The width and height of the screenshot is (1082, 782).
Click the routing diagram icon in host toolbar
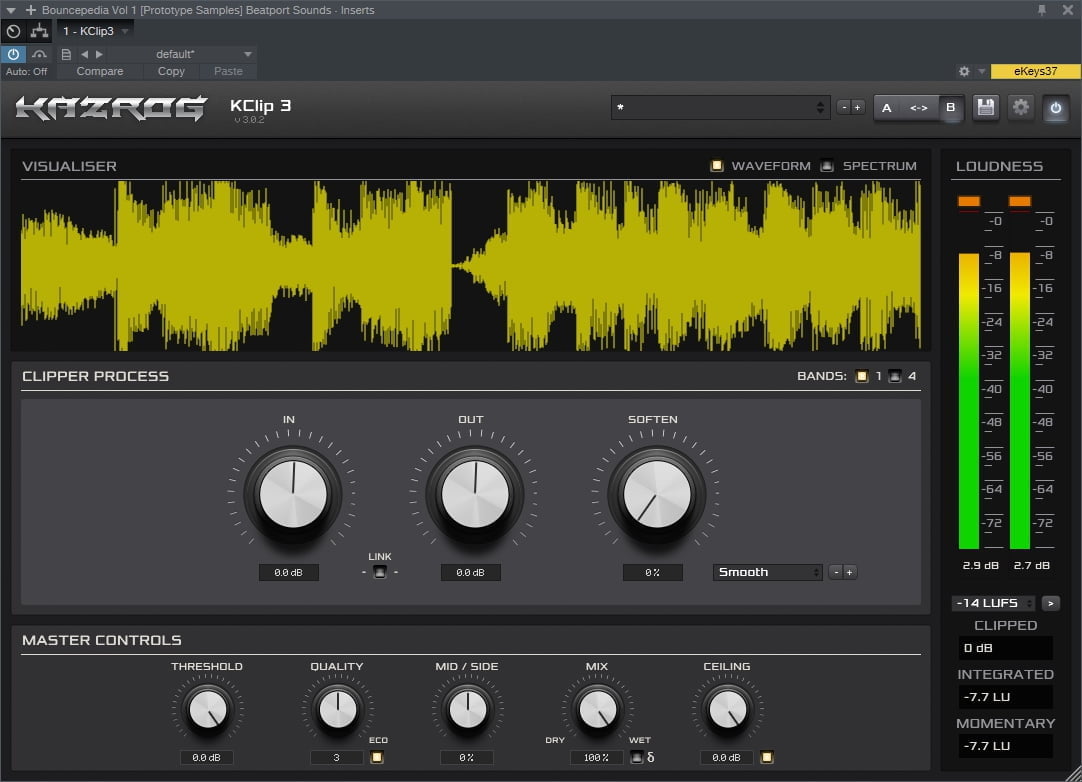point(39,31)
